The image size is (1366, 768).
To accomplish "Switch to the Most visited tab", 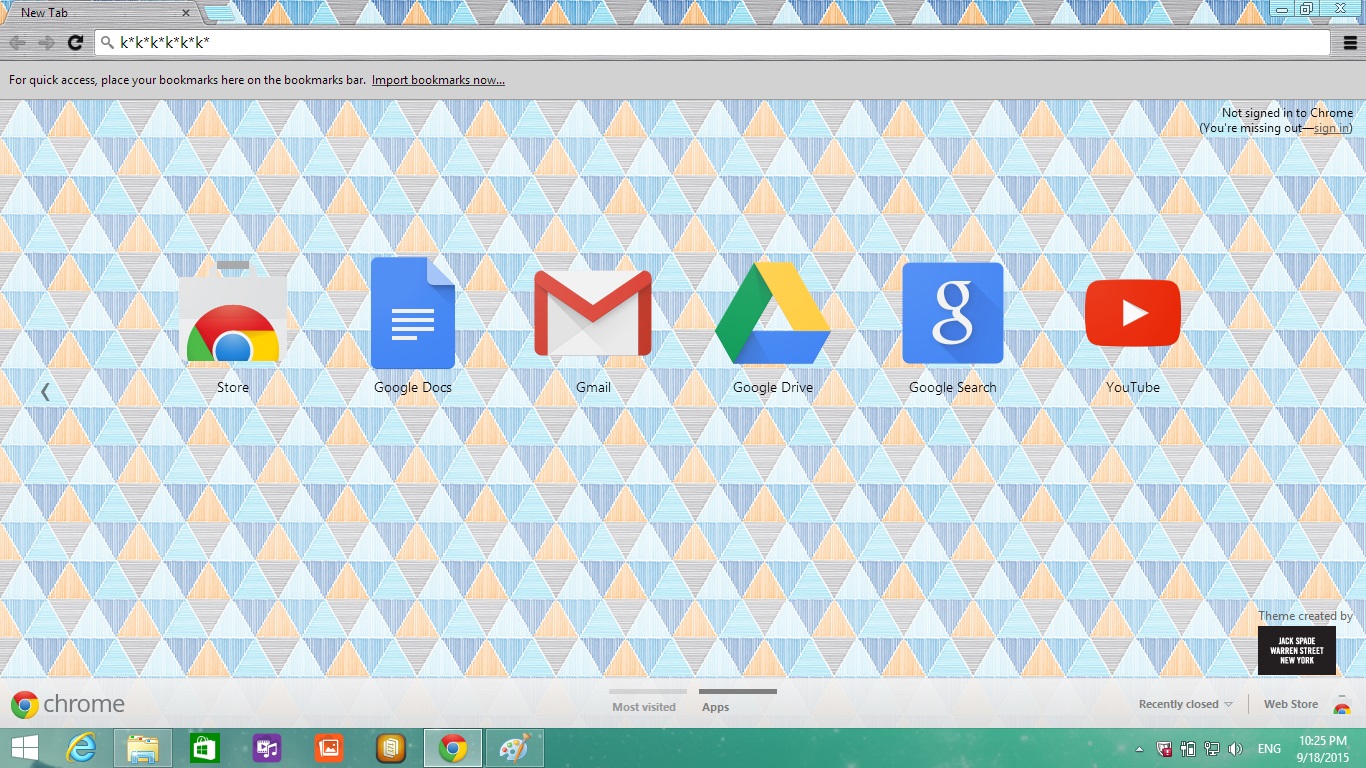I will tap(644, 707).
